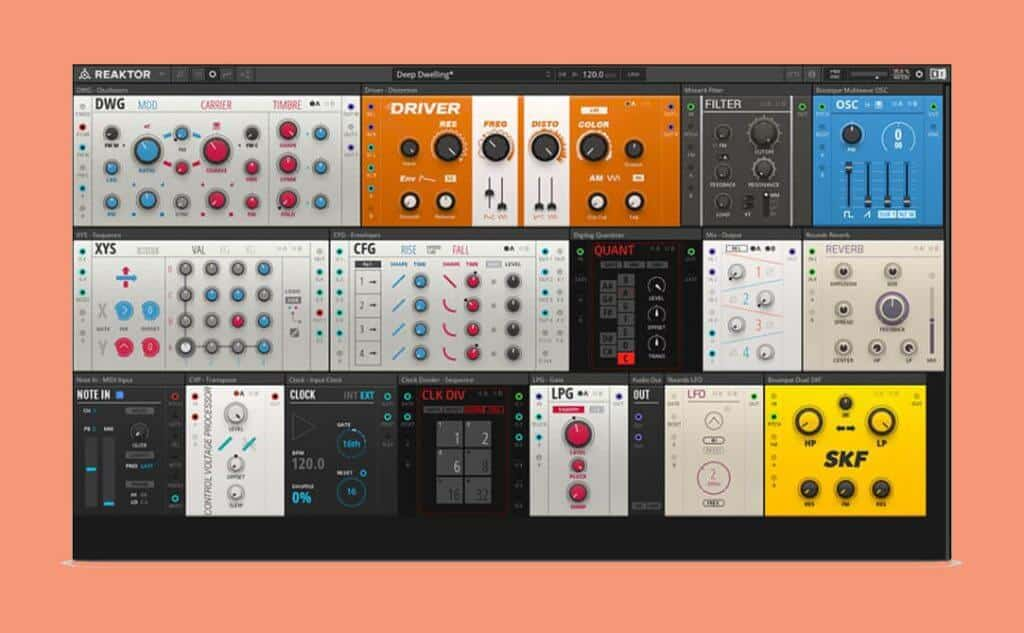
Task: Toggle the C note in Quant module
Action: (626, 358)
